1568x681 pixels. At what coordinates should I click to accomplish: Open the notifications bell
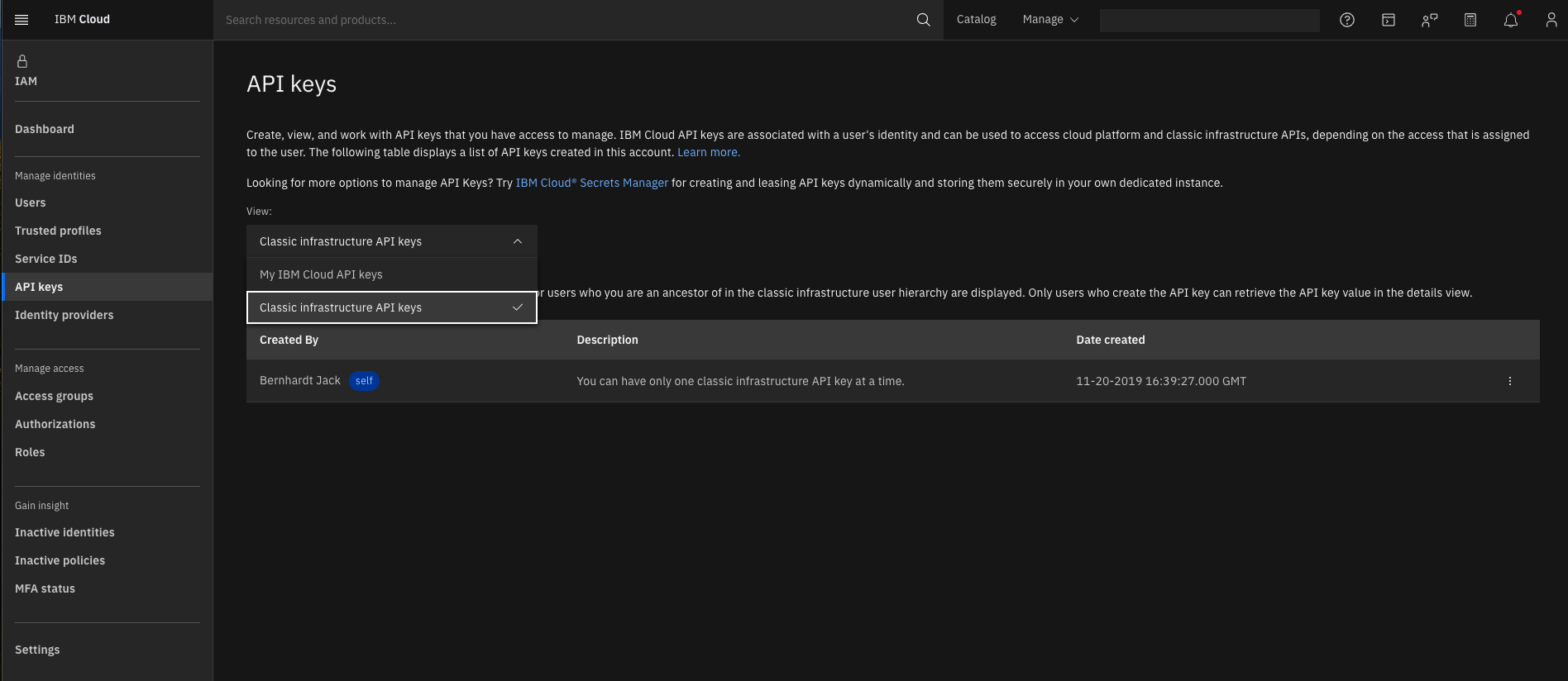click(x=1511, y=20)
